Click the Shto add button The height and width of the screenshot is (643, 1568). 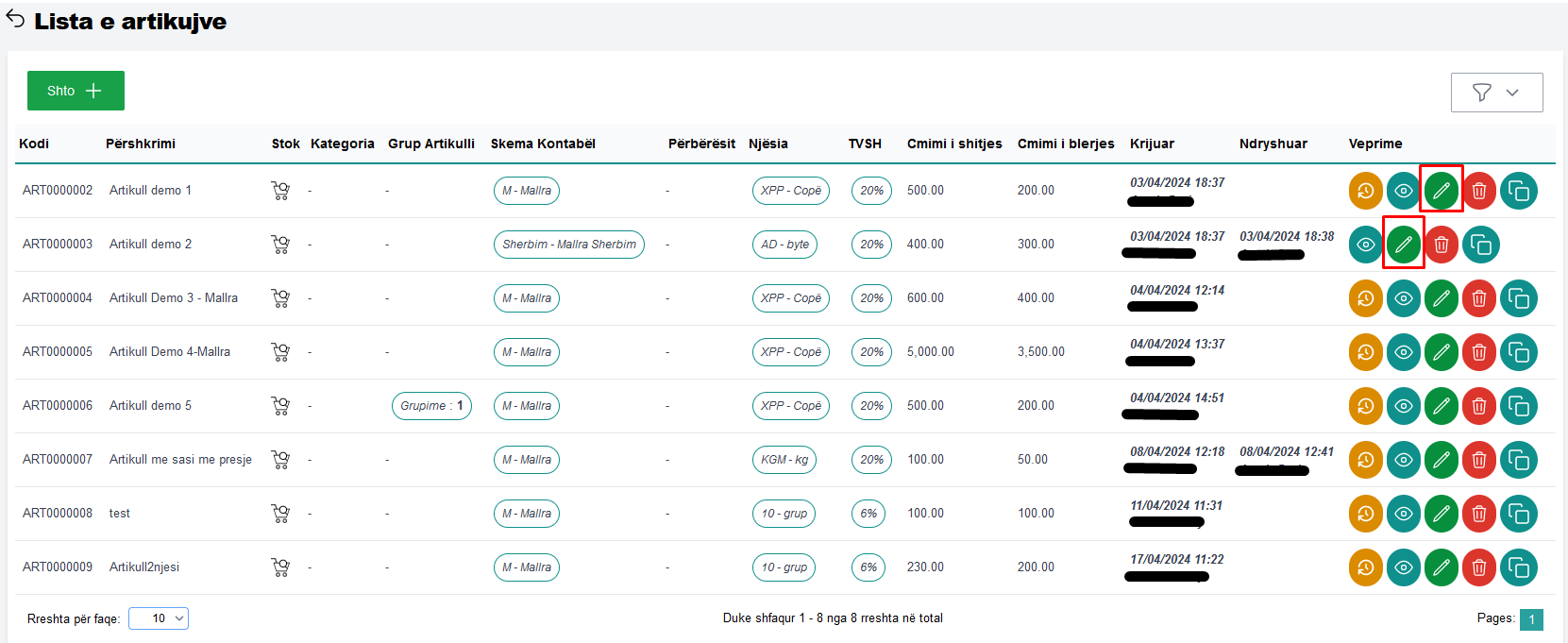tap(76, 91)
